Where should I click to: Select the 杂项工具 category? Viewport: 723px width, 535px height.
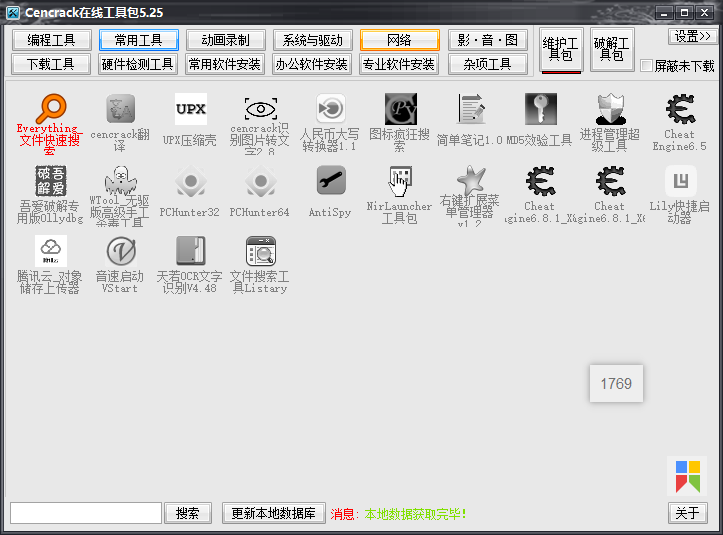[x=487, y=64]
